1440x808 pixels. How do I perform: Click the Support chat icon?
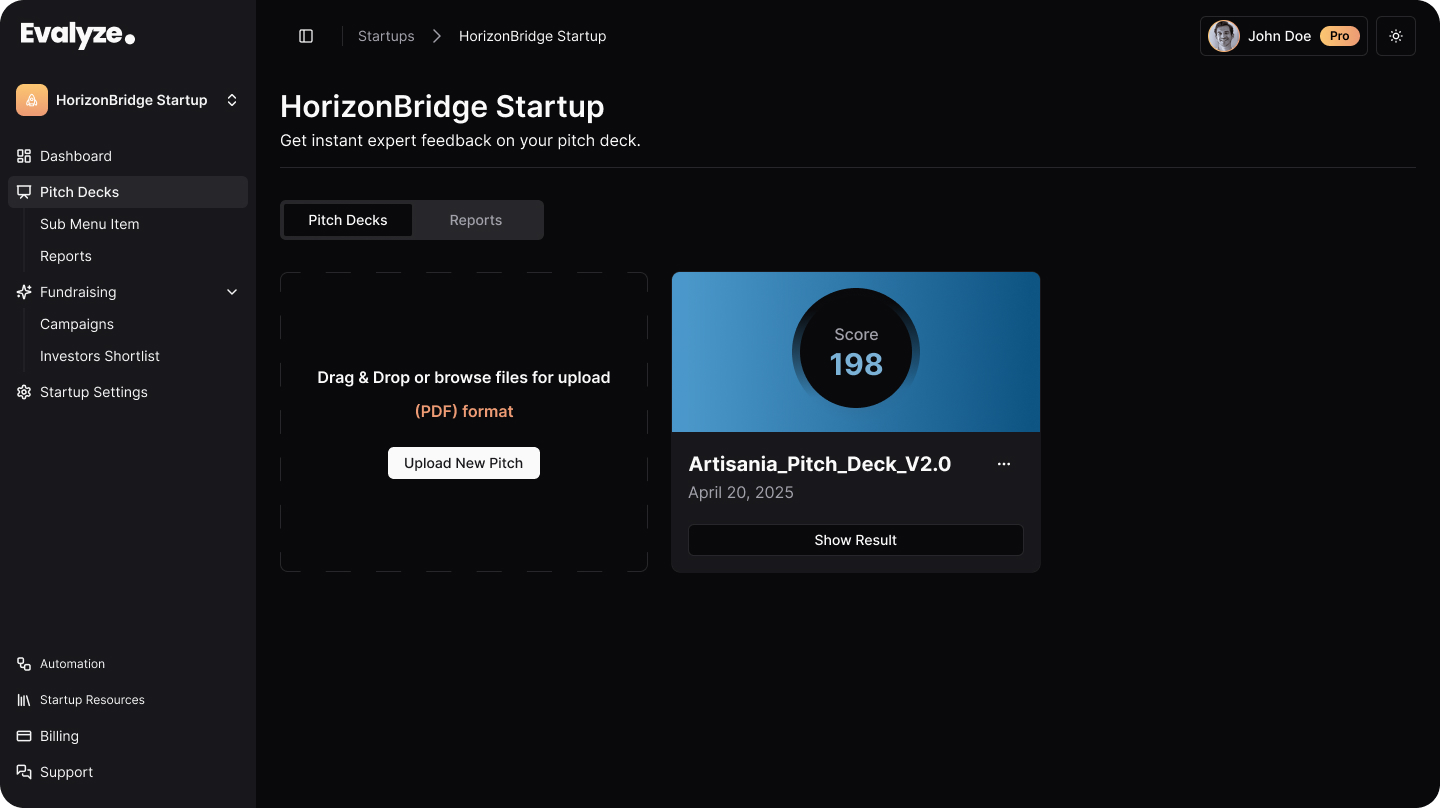pos(24,772)
